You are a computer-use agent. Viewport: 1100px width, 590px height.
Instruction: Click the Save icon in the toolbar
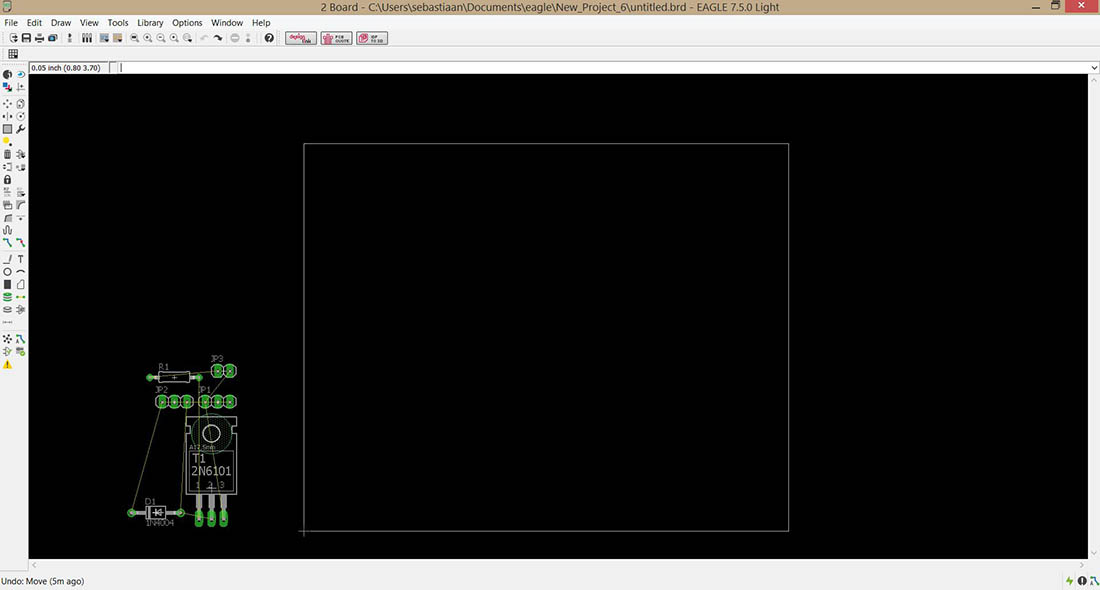[26, 38]
